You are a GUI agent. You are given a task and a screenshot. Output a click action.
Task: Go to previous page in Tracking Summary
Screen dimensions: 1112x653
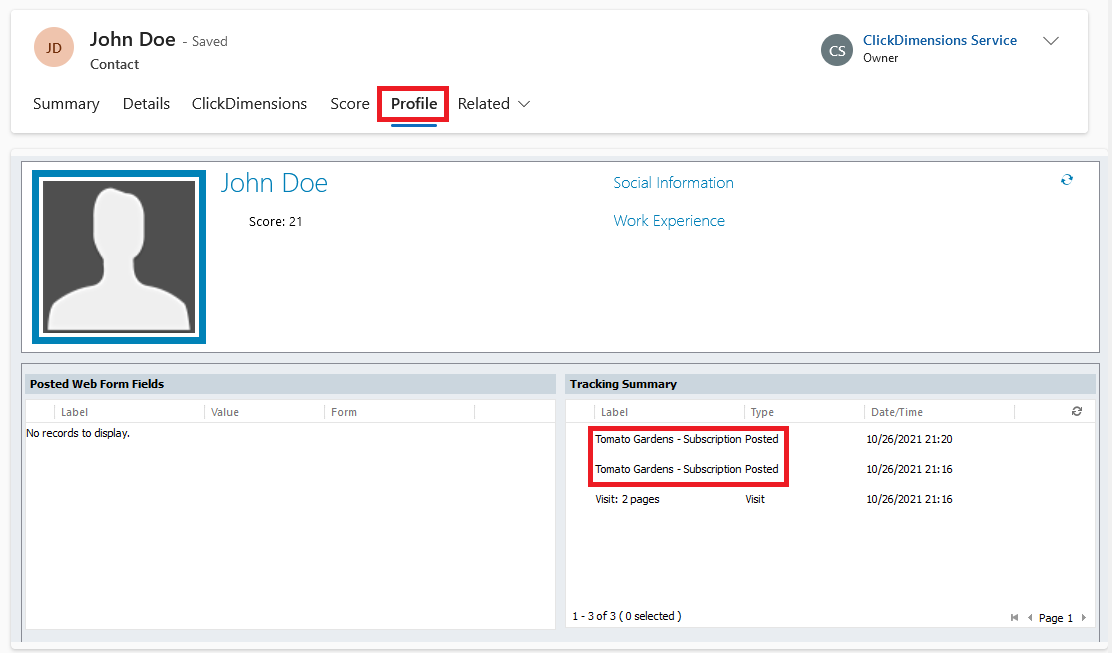click(x=1030, y=618)
